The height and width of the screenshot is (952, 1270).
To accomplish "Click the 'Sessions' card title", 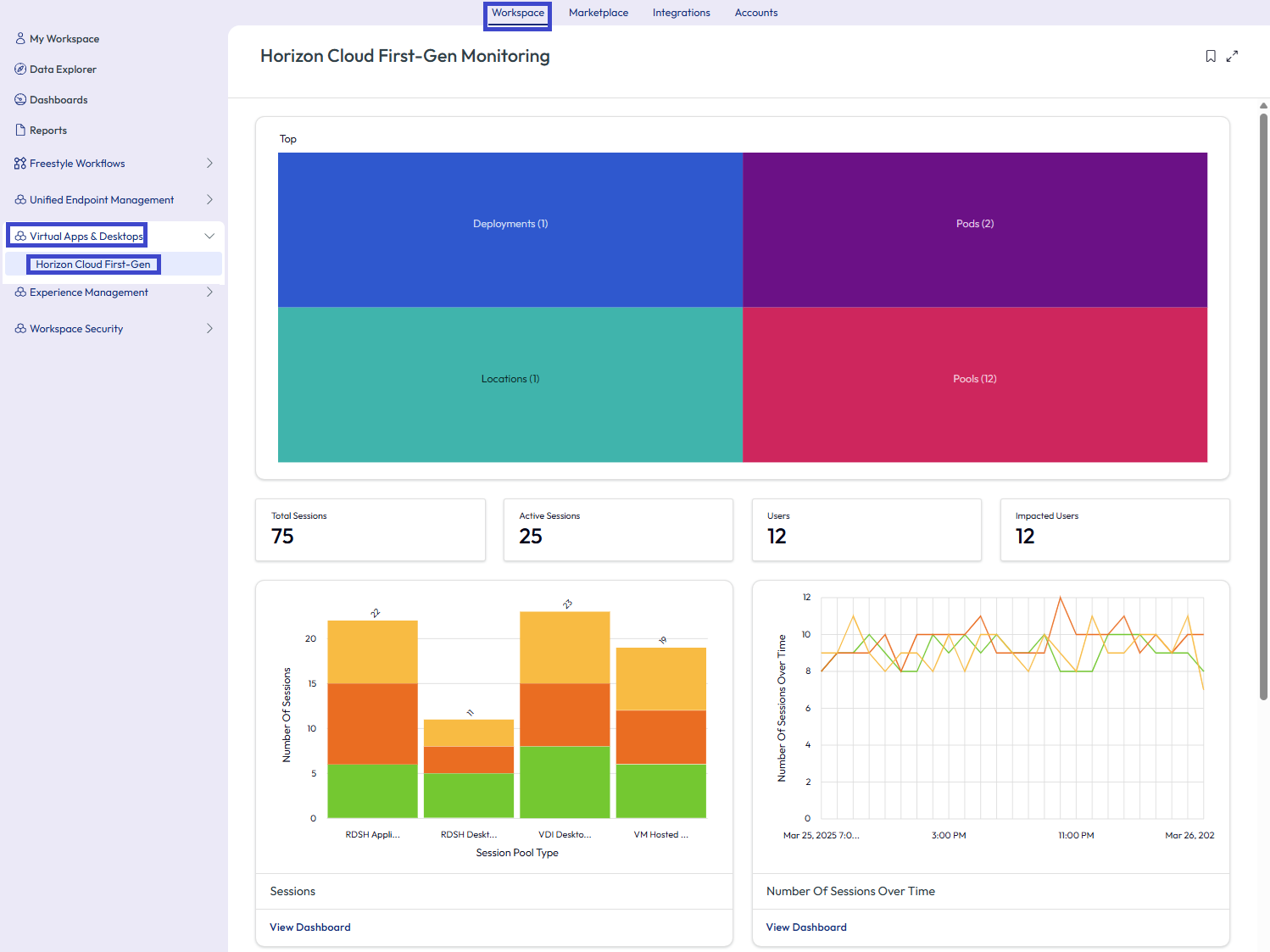I will coord(292,891).
